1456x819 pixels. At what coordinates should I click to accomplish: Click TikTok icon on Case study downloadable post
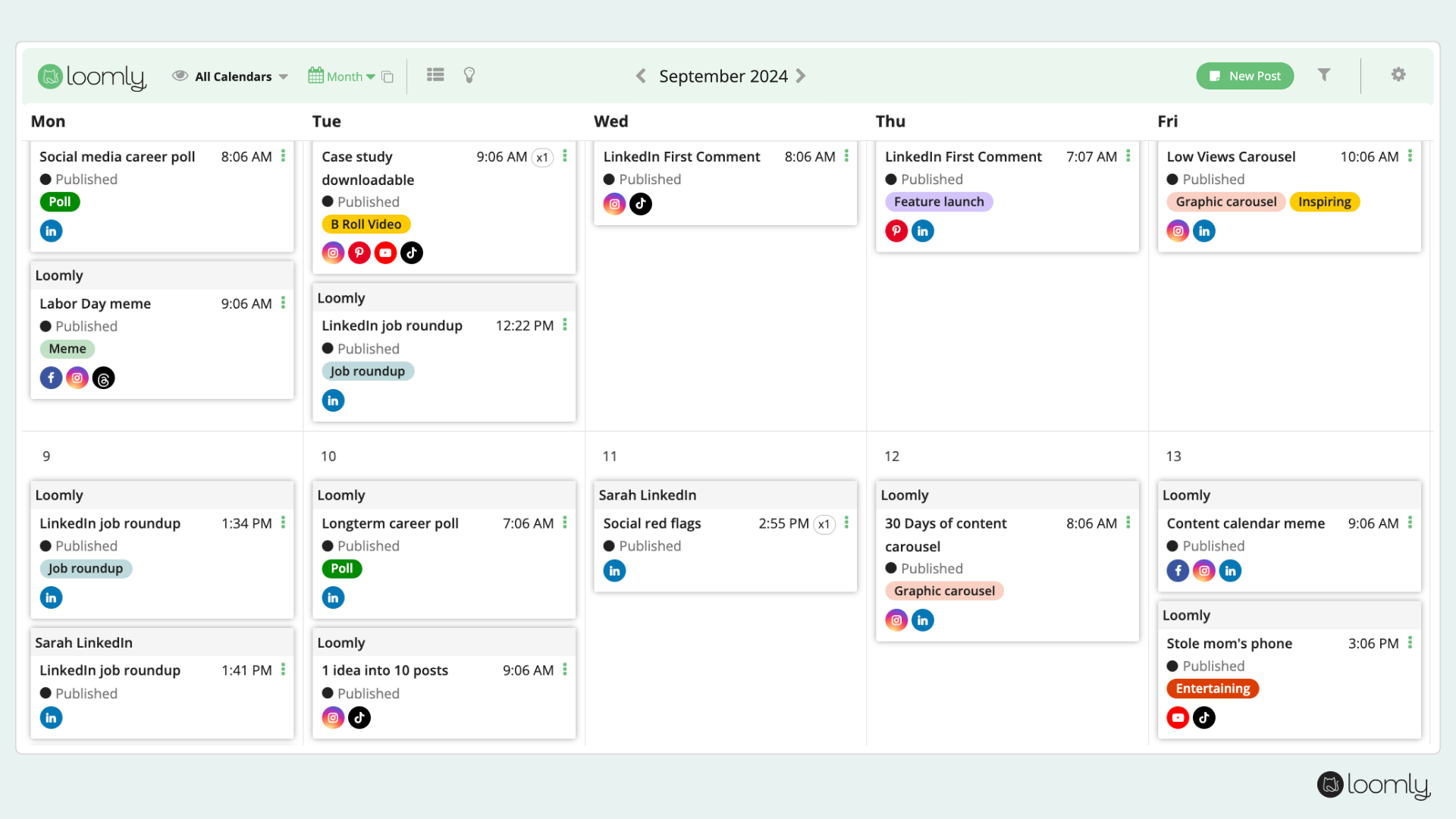[412, 253]
